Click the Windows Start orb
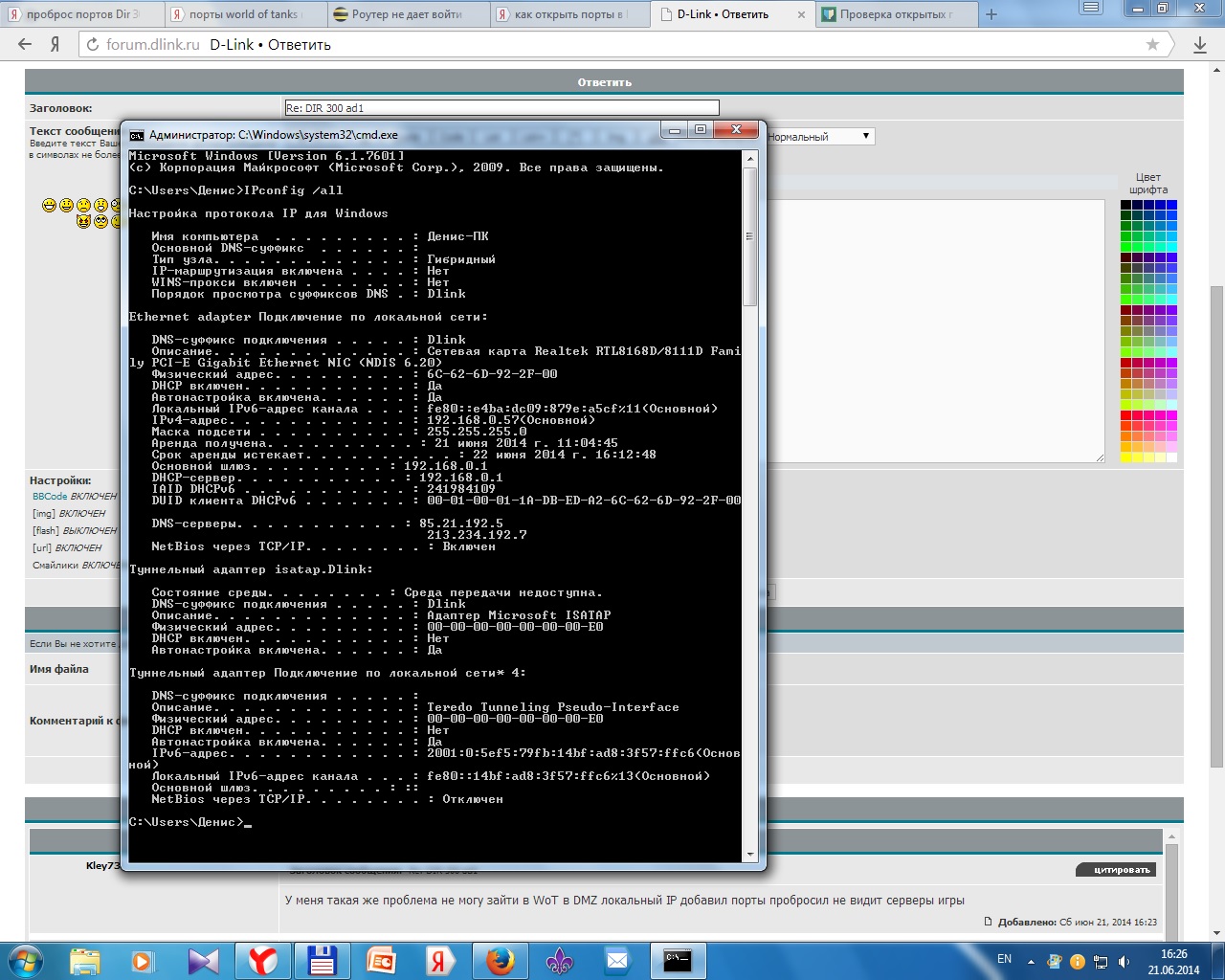 pyautogui.click(x=26, y=960)
